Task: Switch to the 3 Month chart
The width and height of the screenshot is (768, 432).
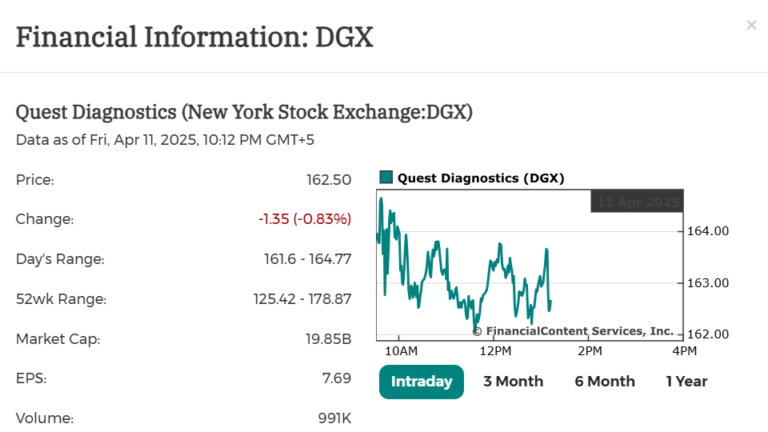Action: coord(513,381)
